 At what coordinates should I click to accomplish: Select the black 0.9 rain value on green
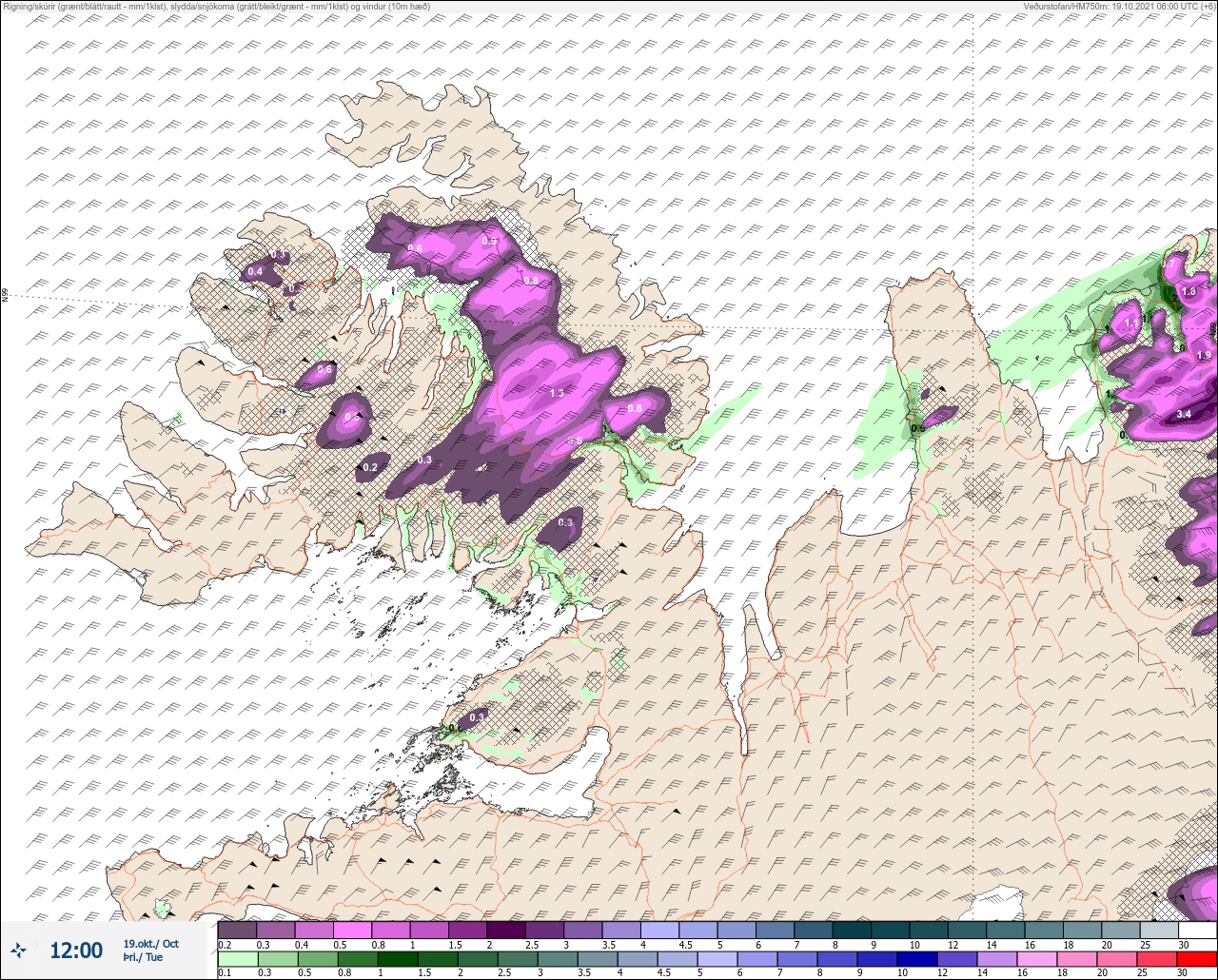click(918, 428)
